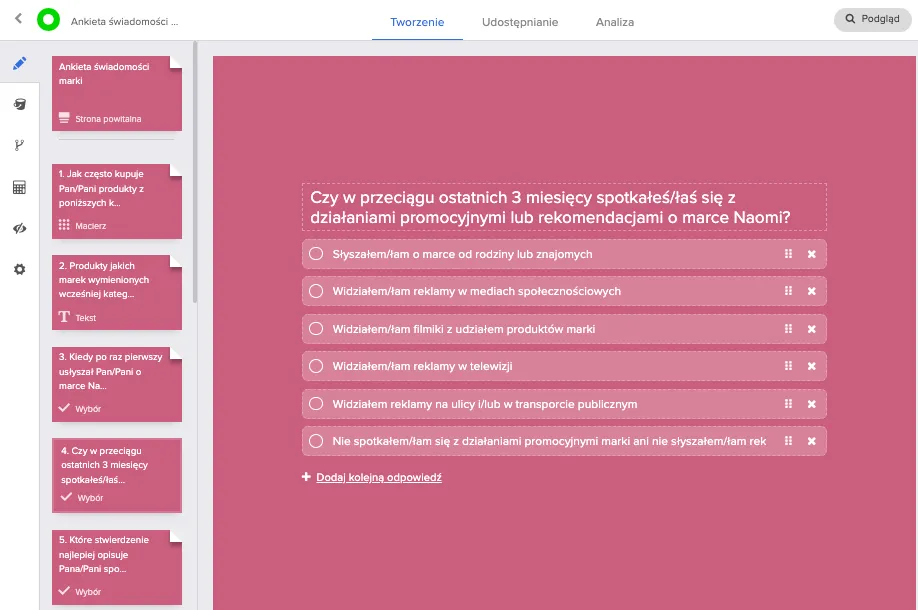Open question 1 'Jak często kupuje' card

point(117,201)
